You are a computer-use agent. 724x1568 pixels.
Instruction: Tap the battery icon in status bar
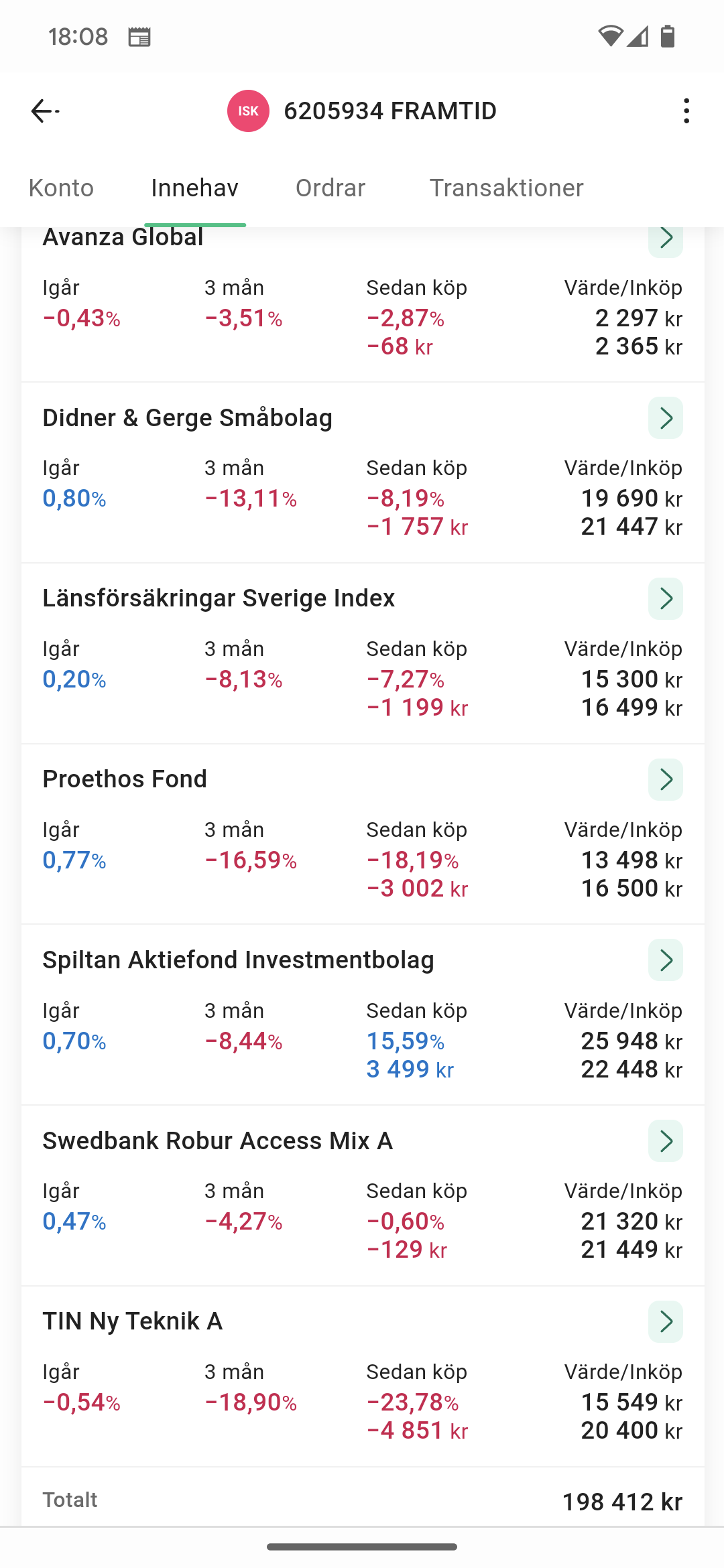pyautogui.click(x=668, y=36)
